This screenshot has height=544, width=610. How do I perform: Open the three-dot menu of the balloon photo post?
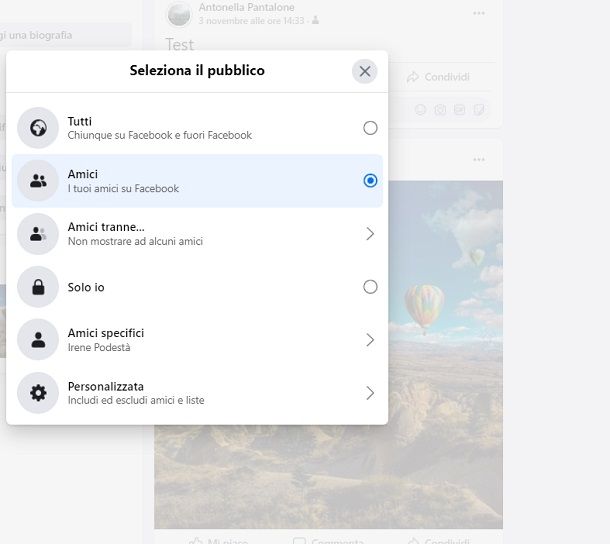479,160
